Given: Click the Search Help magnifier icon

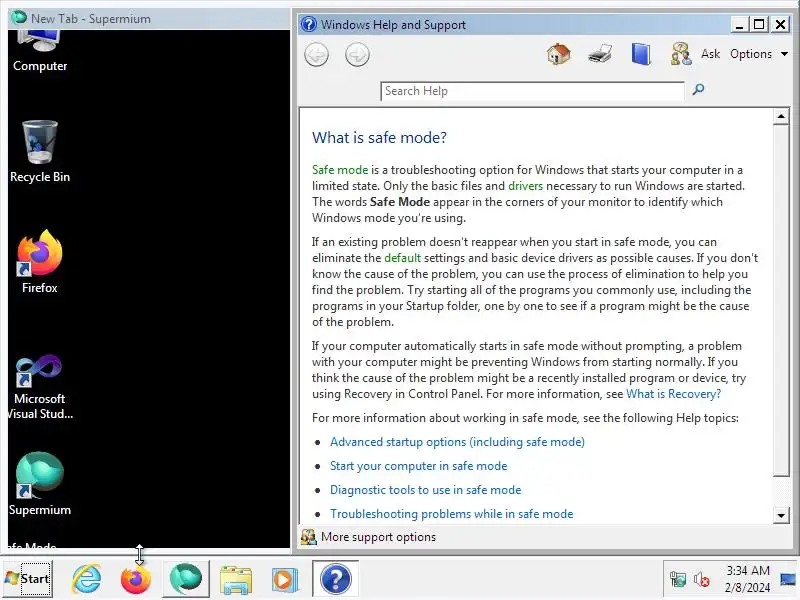Looking at the screenshot, I should pos(698,90).
